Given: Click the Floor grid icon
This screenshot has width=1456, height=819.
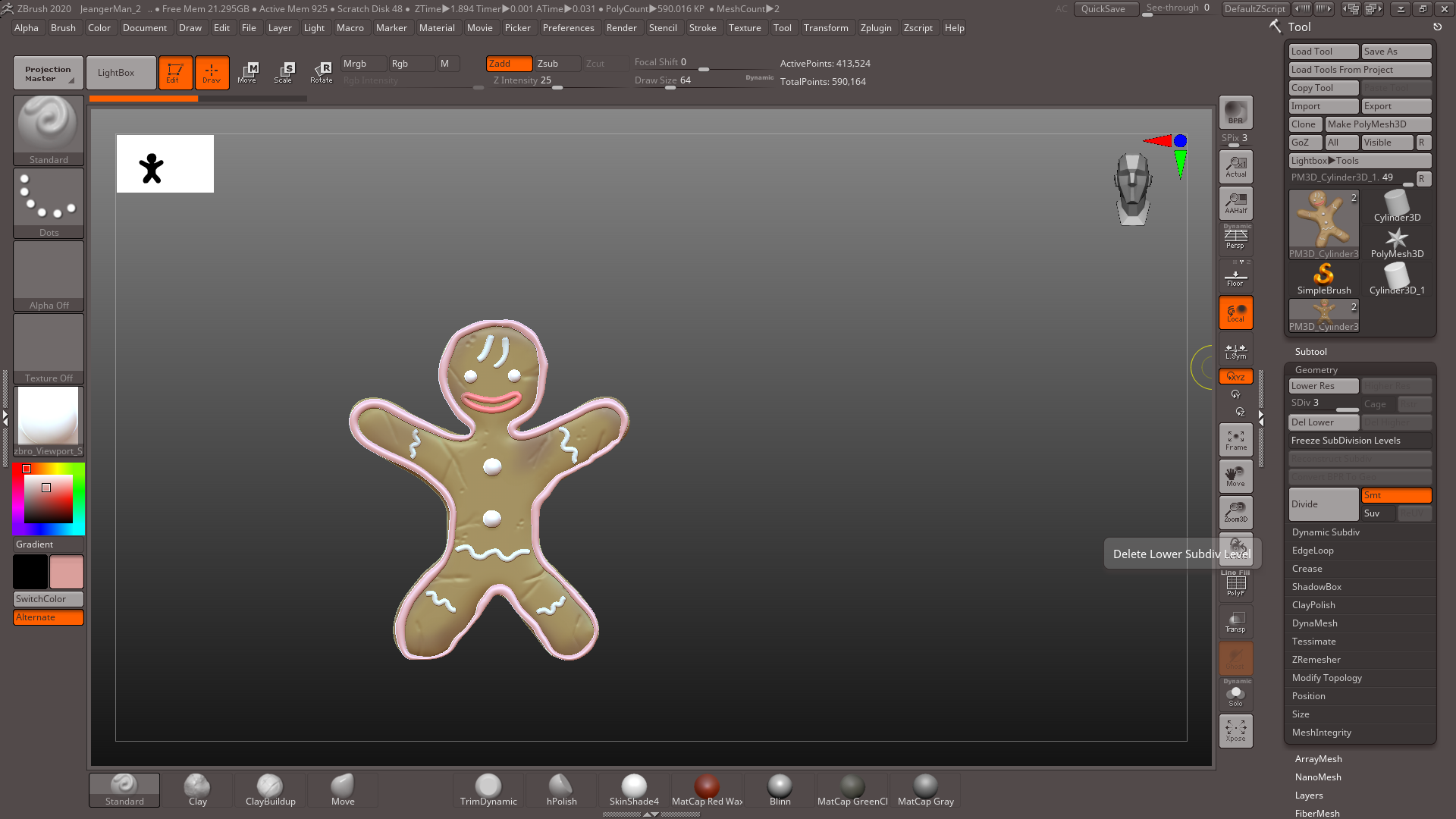Looking at the screenshot, I should pos(1235,277).
